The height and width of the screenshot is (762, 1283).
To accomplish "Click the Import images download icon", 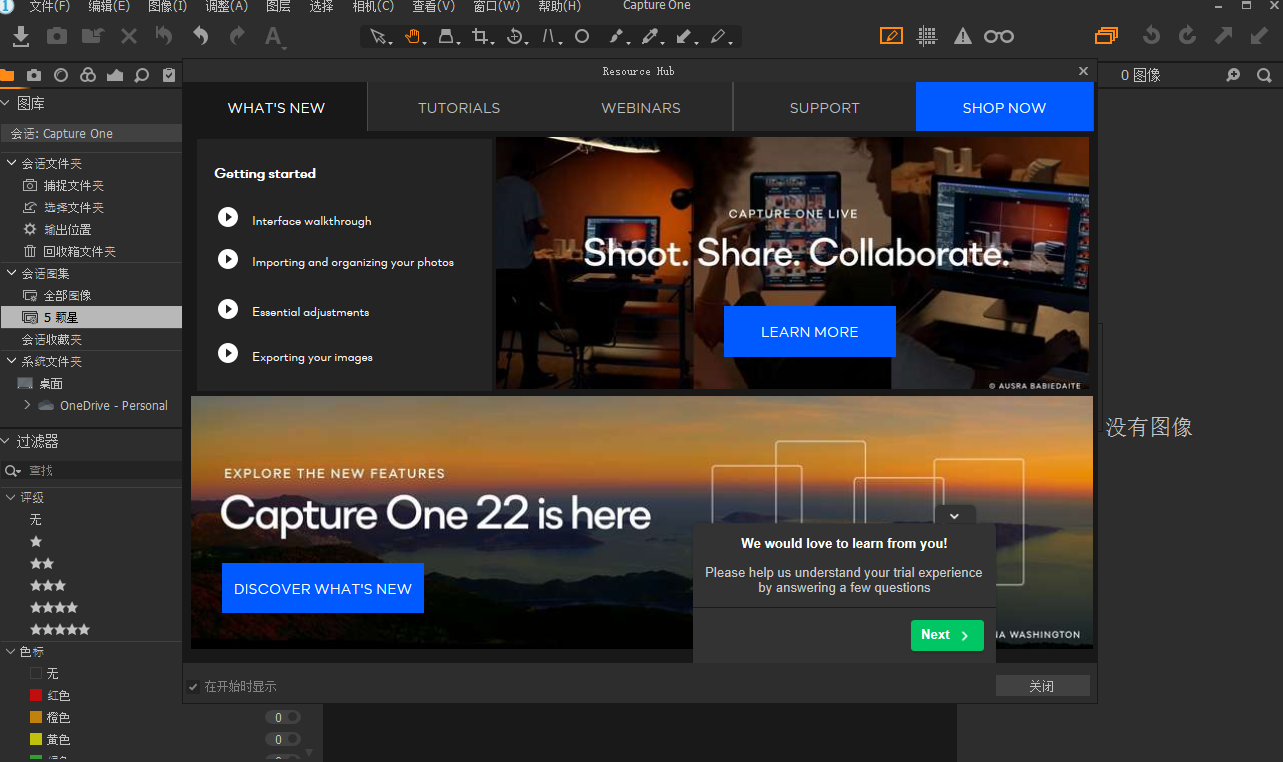I will [x=21, y=37].
